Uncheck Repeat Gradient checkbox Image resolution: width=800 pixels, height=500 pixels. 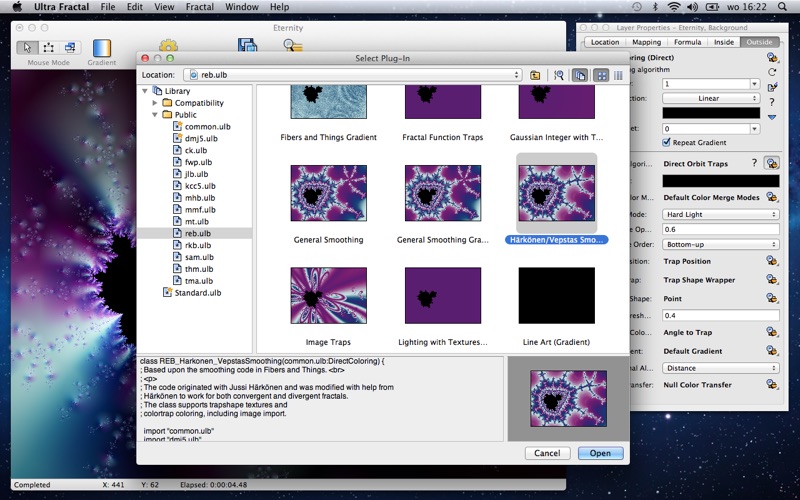pyautogui.click(x=666, y=142)
